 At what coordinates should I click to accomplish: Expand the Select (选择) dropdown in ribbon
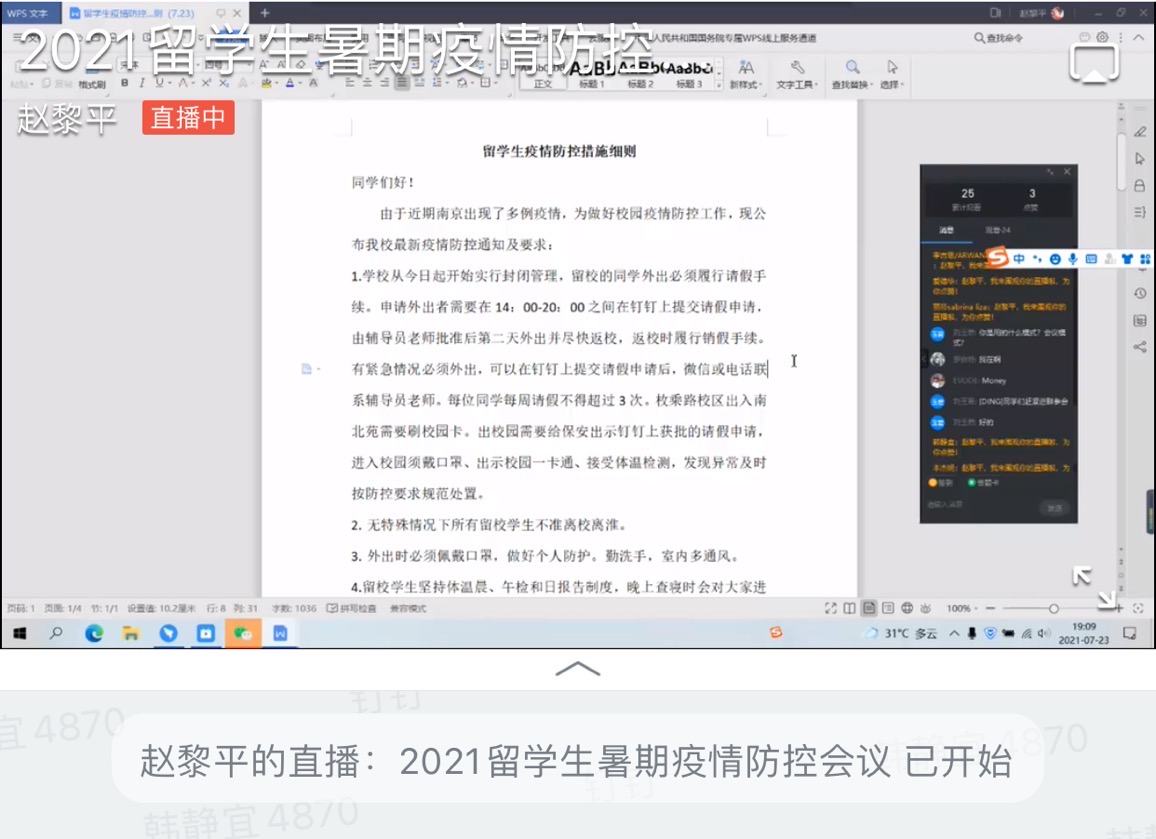pyautogui.click(x=892, y=74)
